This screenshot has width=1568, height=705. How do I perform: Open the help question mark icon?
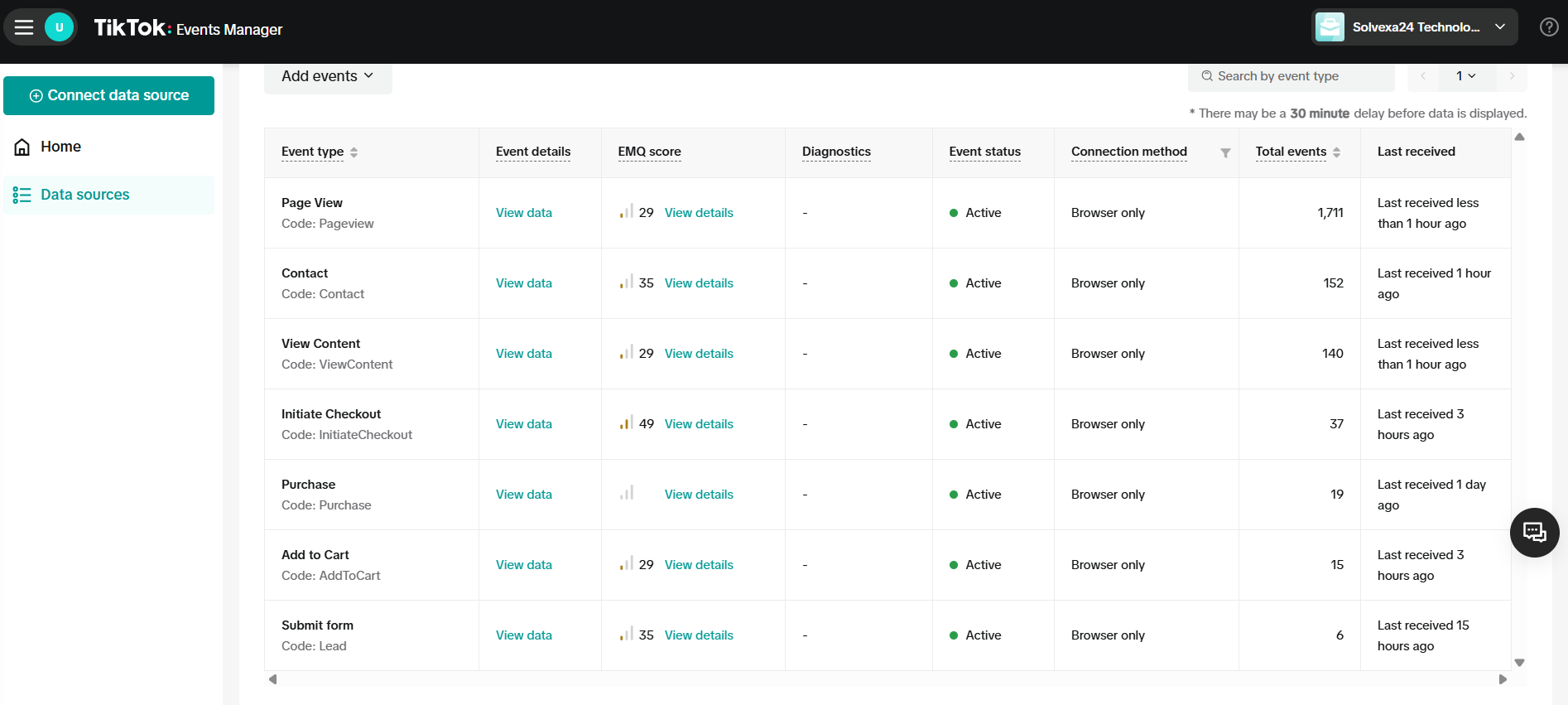[1548, 27]
